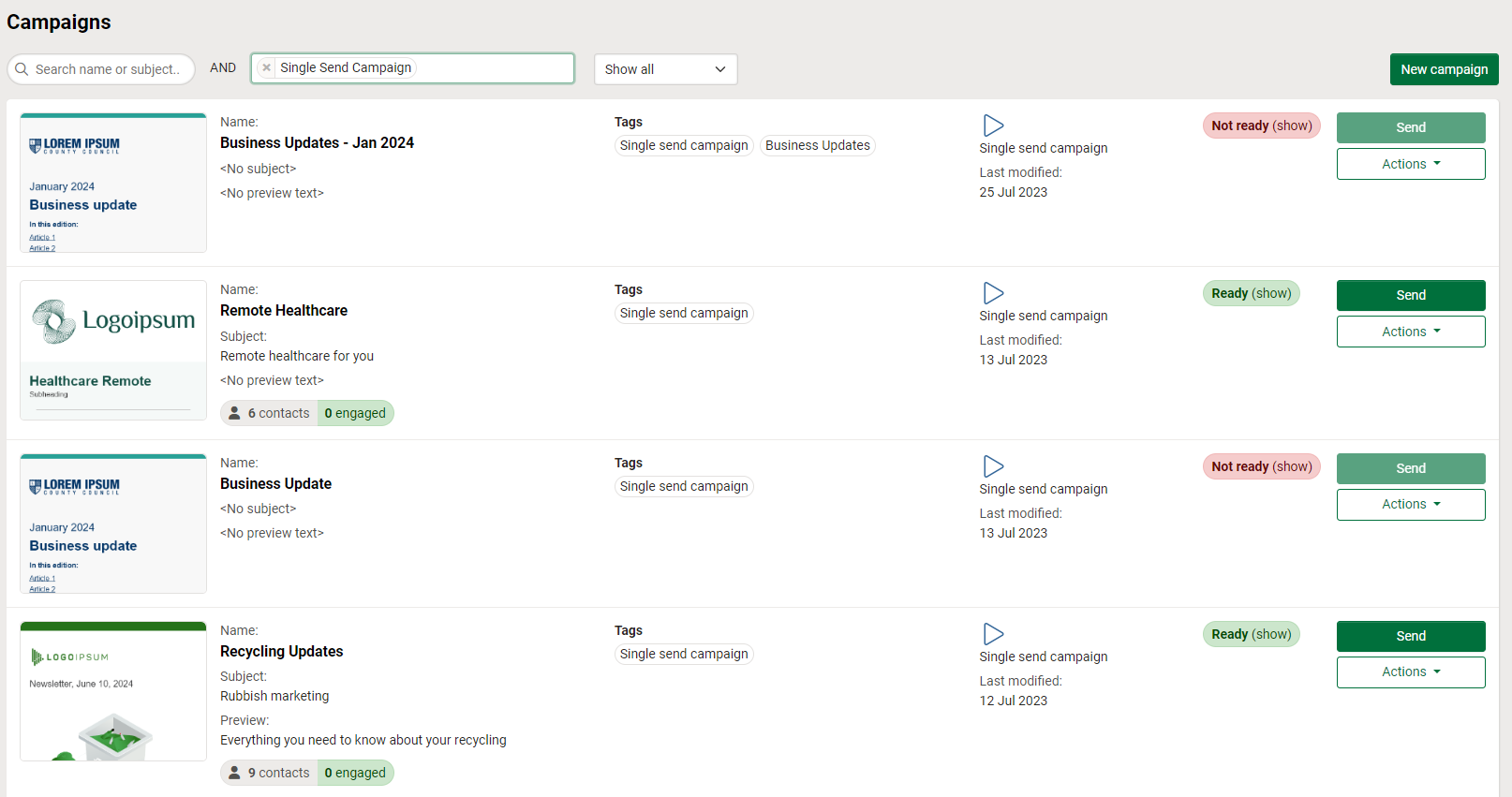
Task: Expand Actions menu for Business Update
Action: coord(1411,504)
